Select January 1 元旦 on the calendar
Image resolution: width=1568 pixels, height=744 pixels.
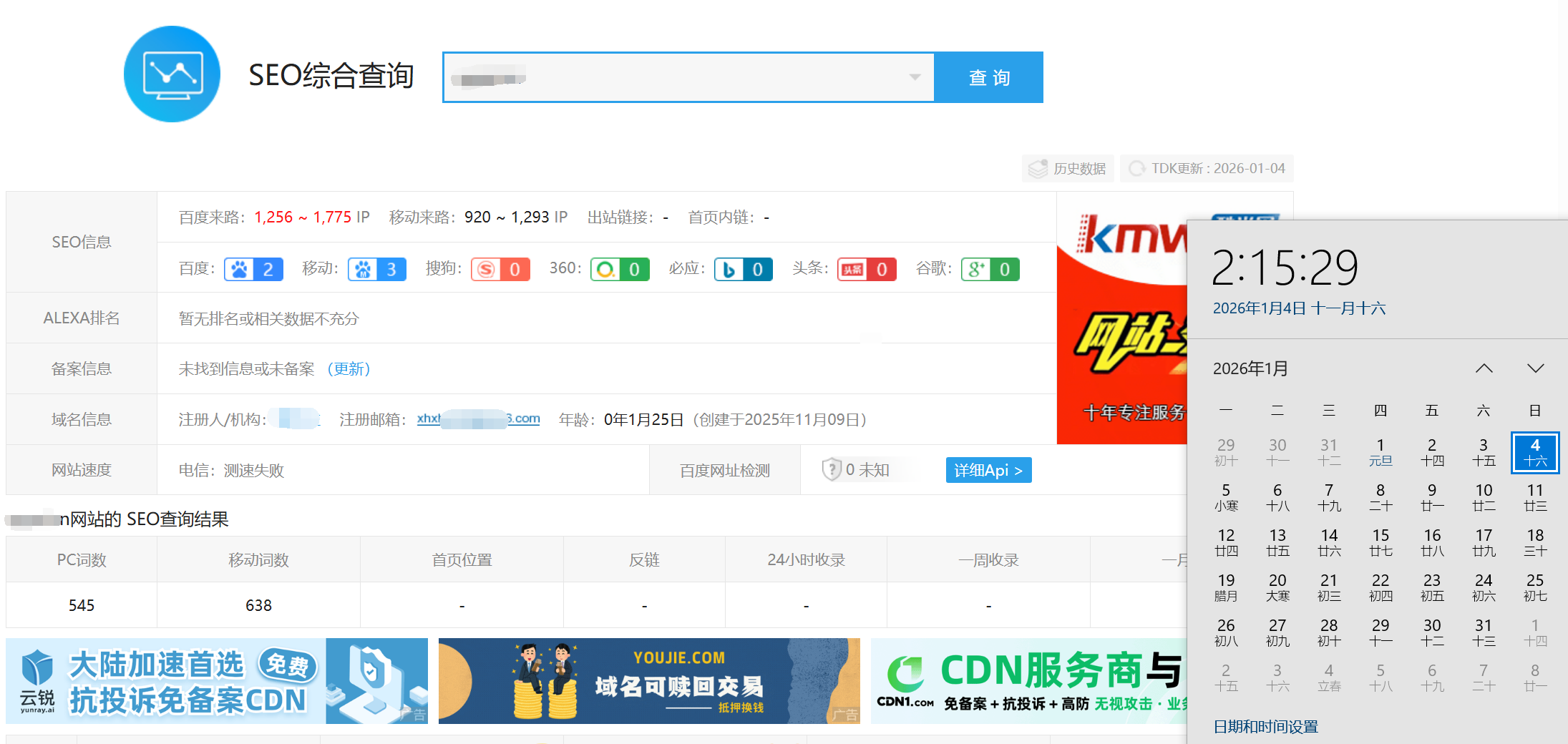pos(1380,451)
